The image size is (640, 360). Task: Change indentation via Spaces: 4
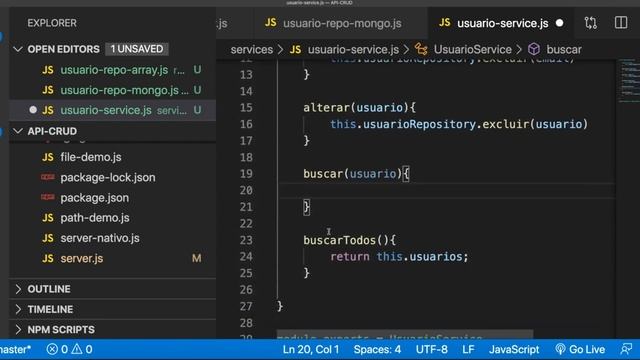pyautogui.click(x=377, y=349)
